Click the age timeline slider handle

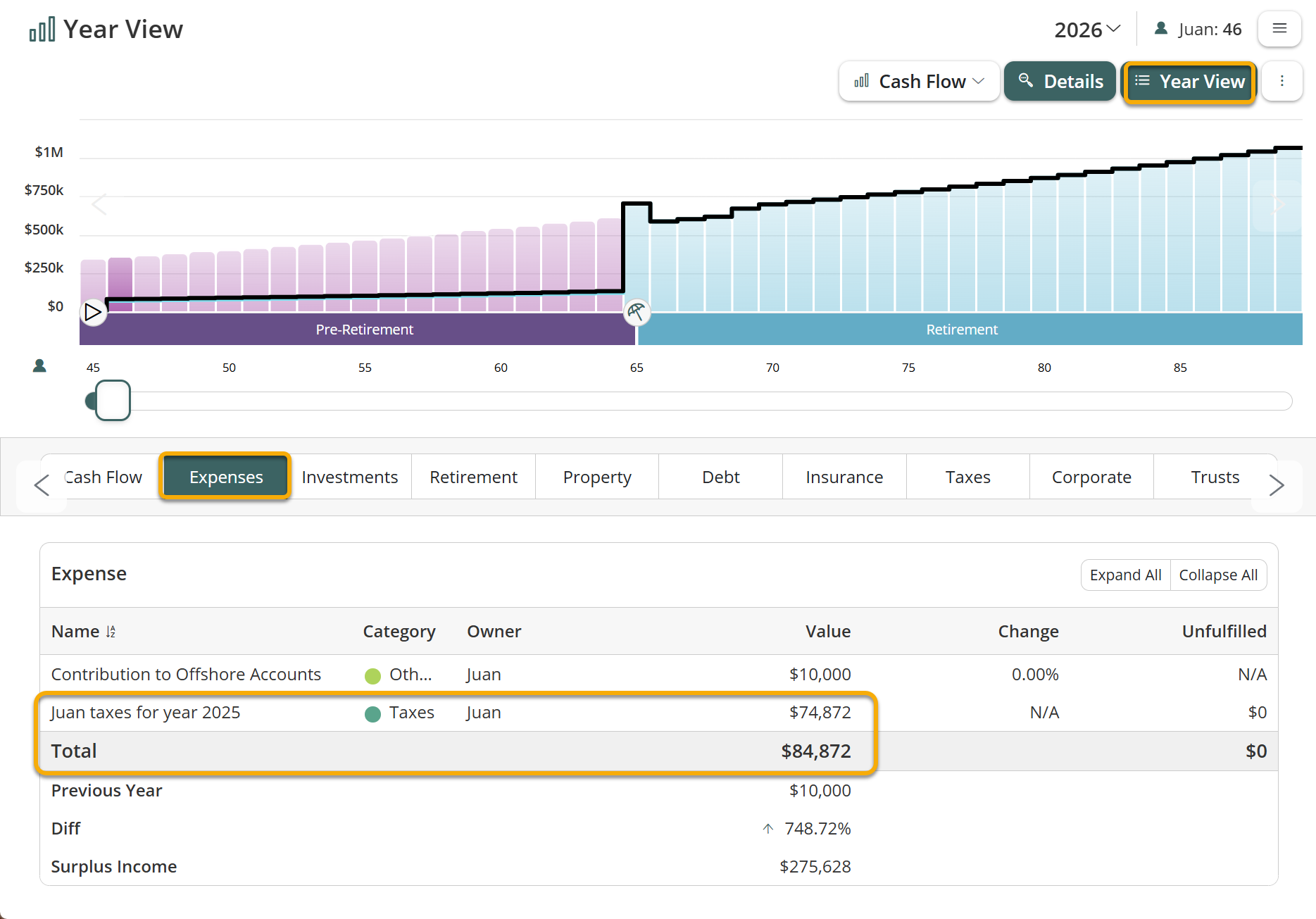[113, 401]
